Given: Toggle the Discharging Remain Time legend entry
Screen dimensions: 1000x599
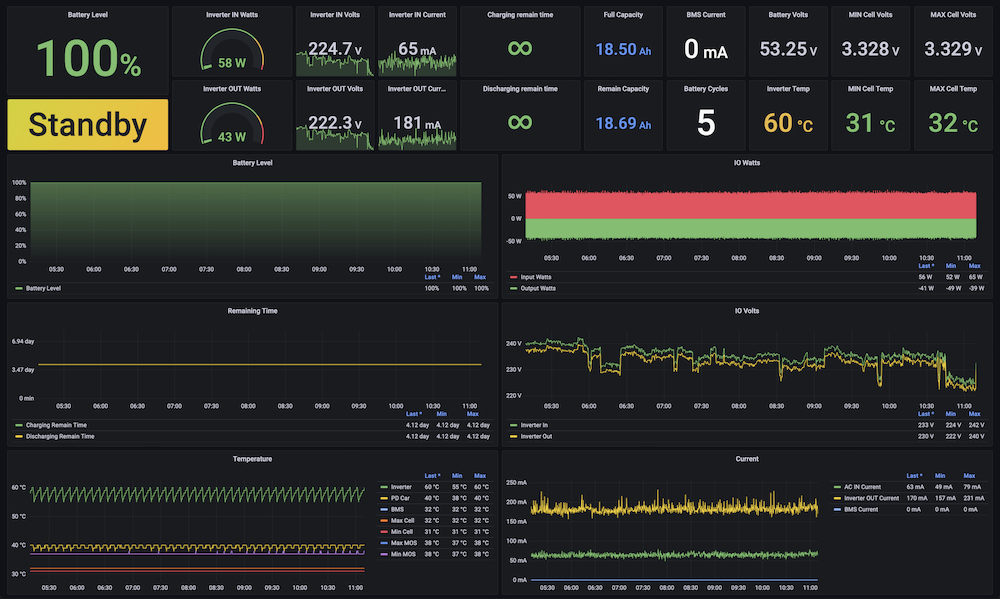Looking at the screenshot, I should tap(60, 436).
